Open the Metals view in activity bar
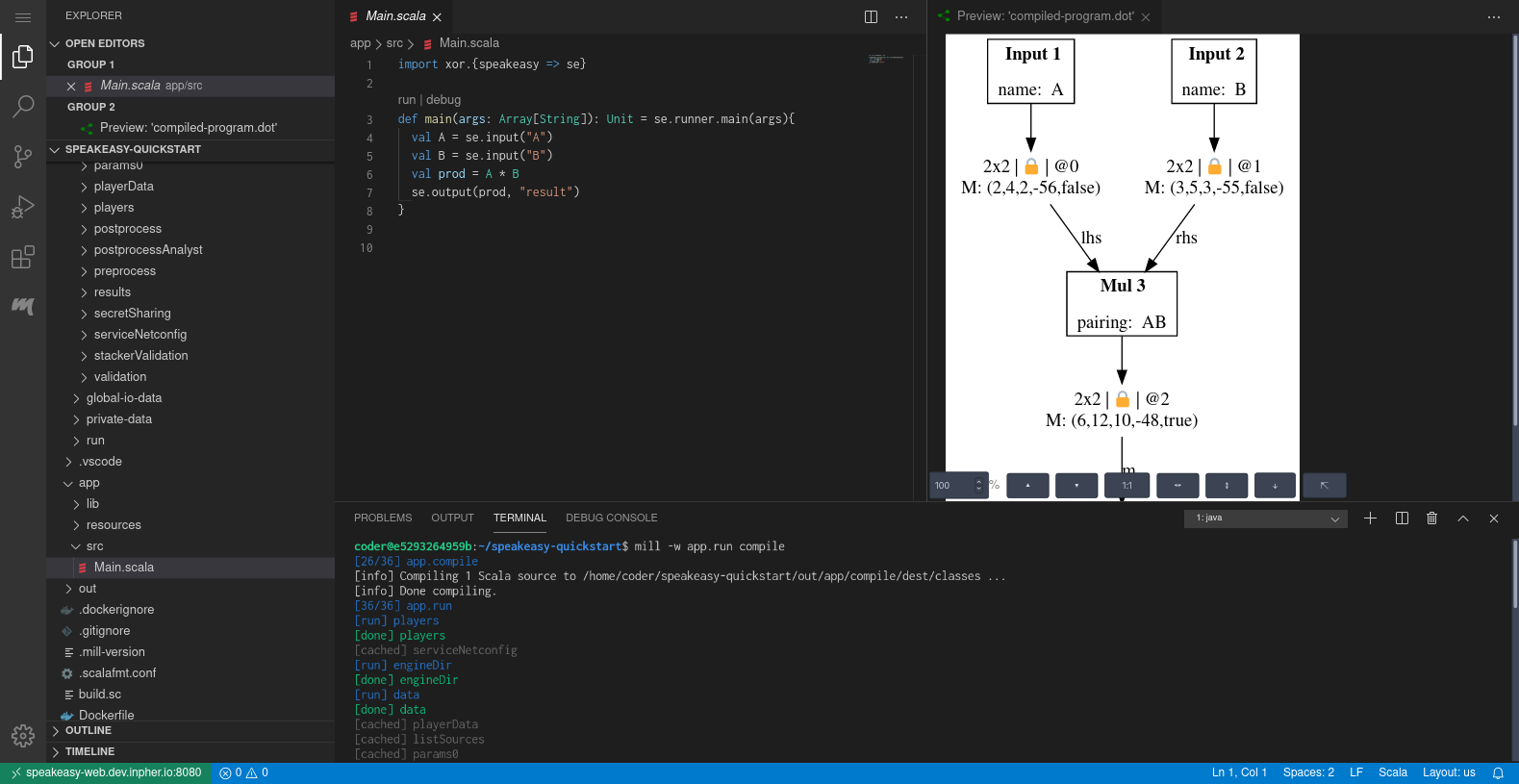The width and height of the screenshot is (1519, 784). click(x=23, y=306)
